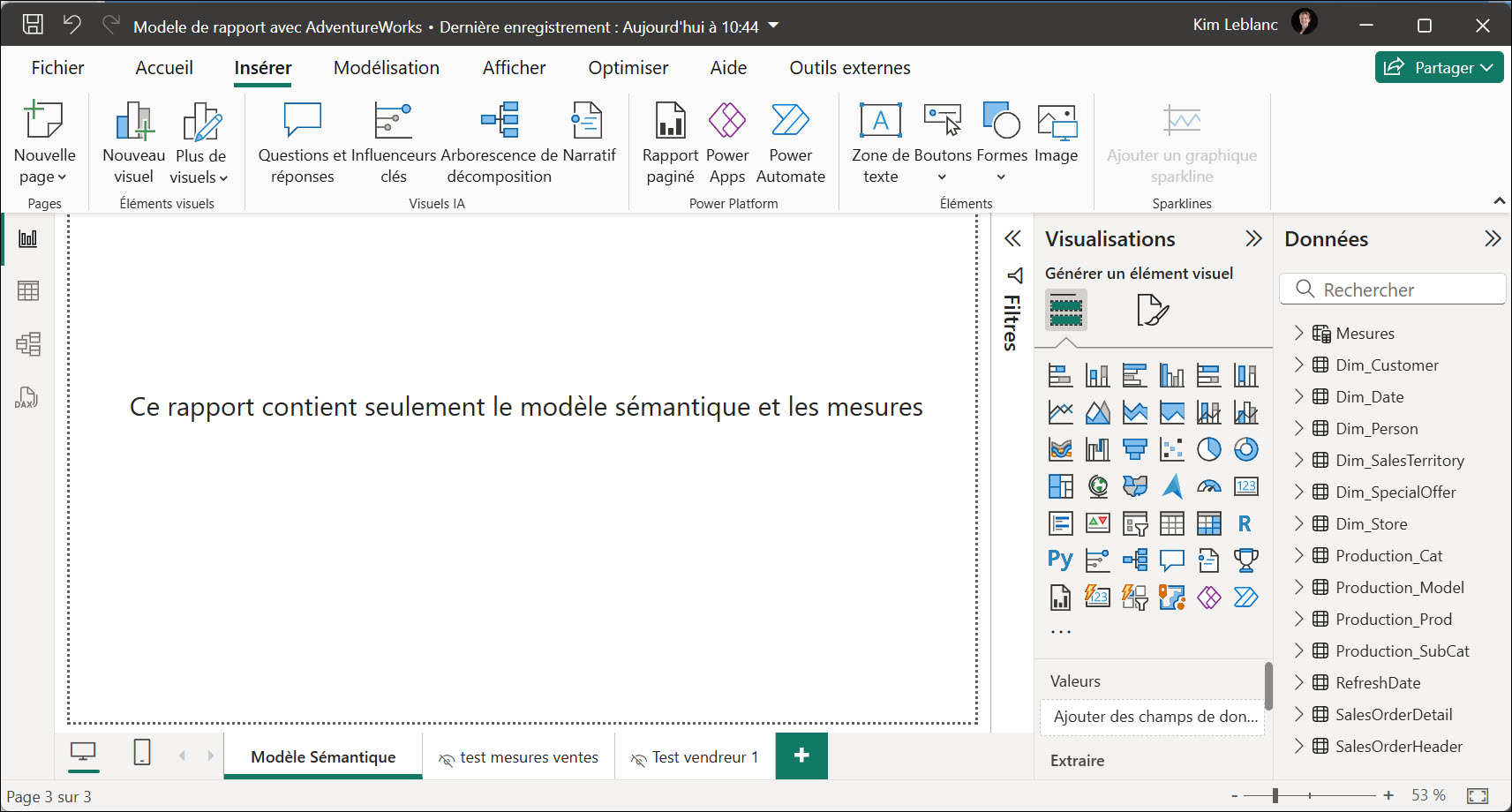The image size is (1512, 812).
Task: Insert a Zone de texte
Action: (881, 142)
